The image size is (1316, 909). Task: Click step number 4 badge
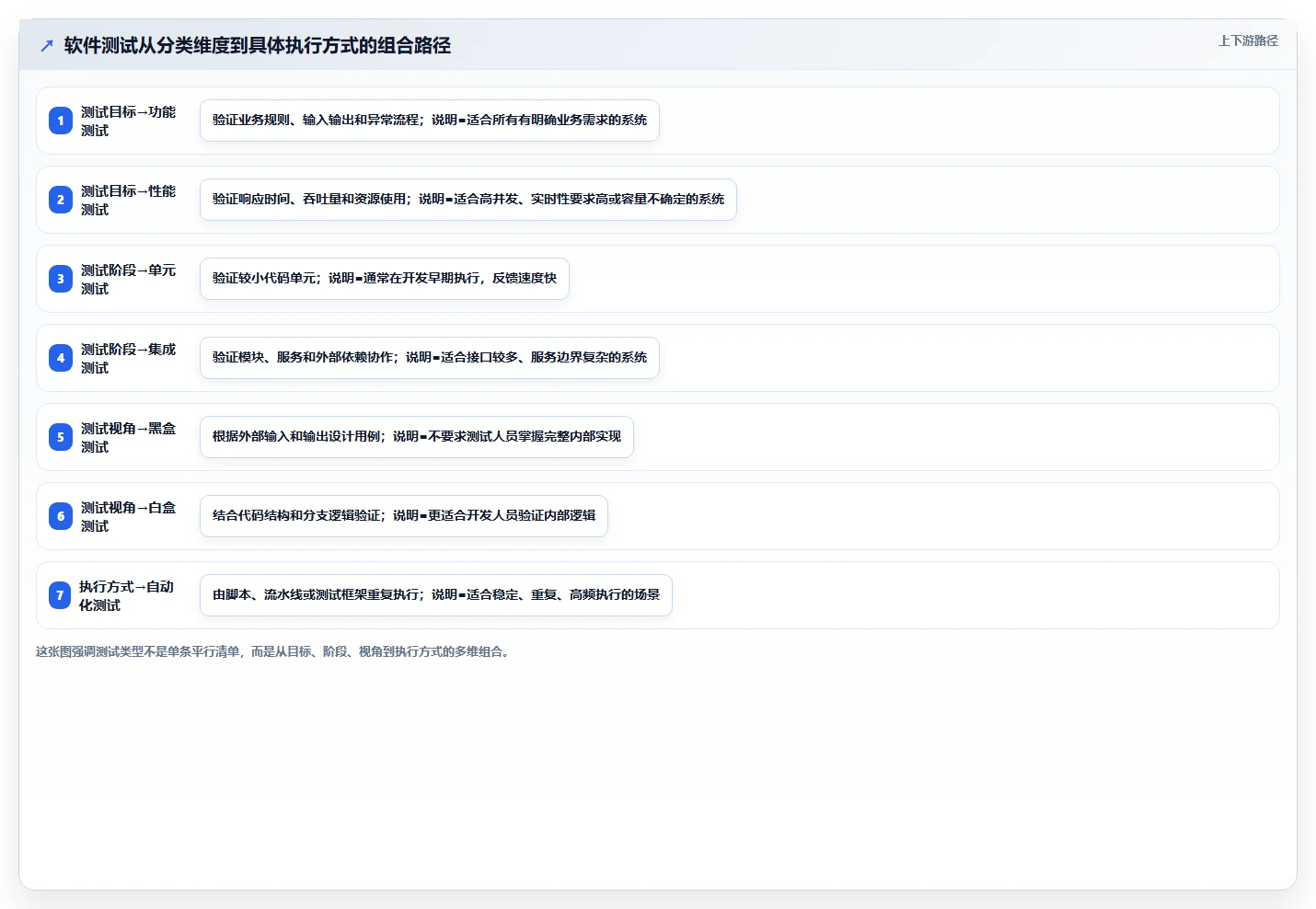pos(61,358)
